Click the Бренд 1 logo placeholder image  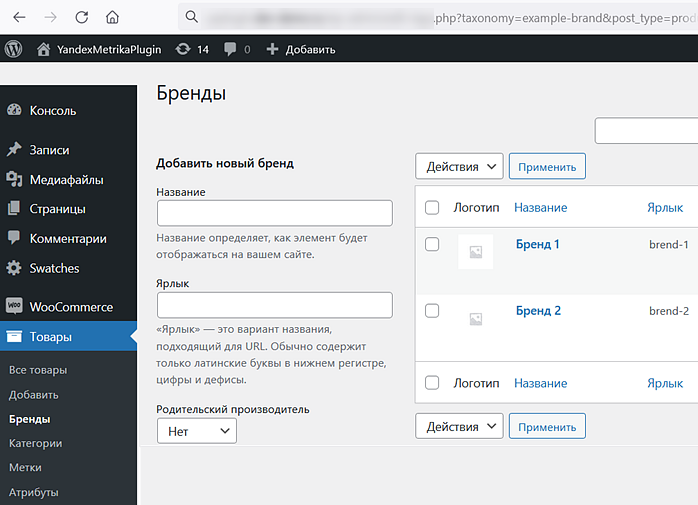click(x=475, y=252)
